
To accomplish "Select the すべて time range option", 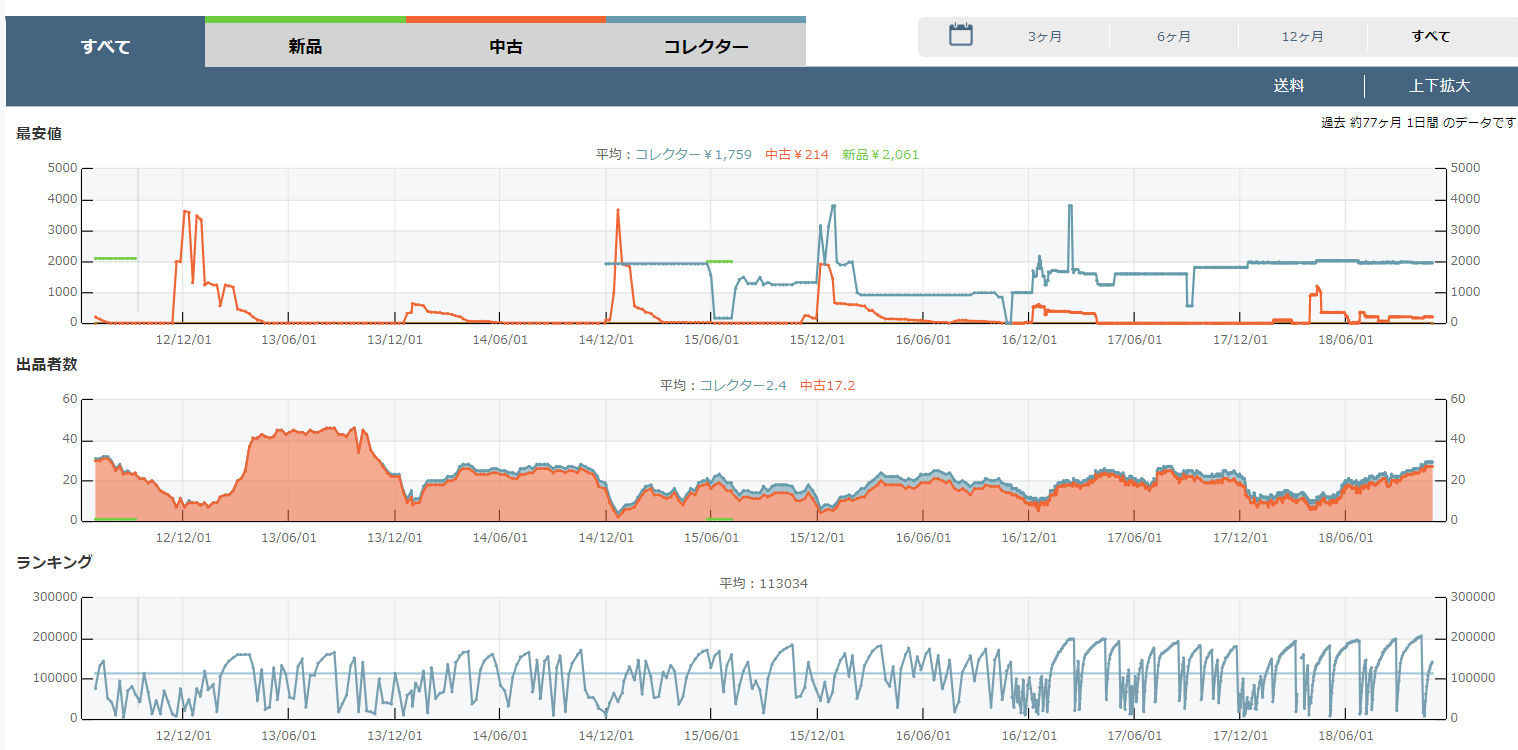I will 1430,37.
